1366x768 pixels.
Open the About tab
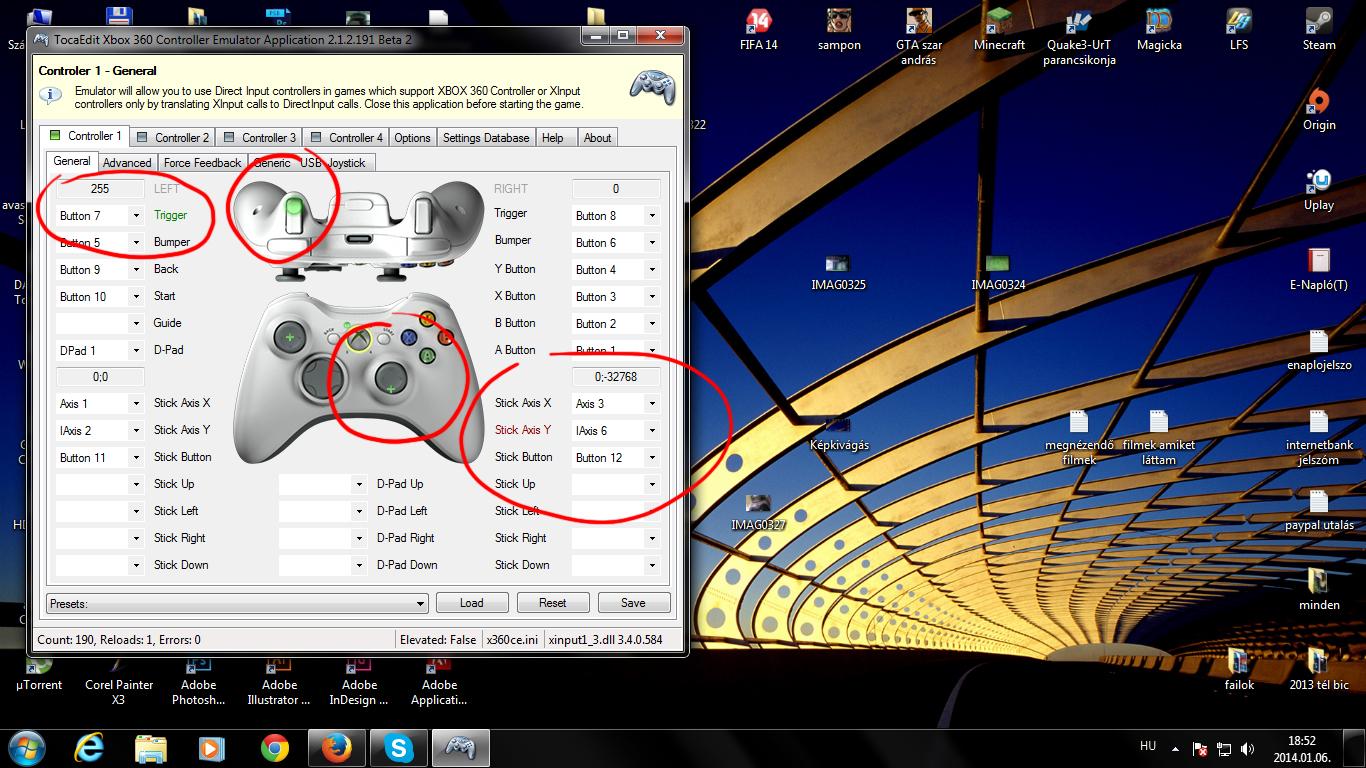(x=597, y=137)
